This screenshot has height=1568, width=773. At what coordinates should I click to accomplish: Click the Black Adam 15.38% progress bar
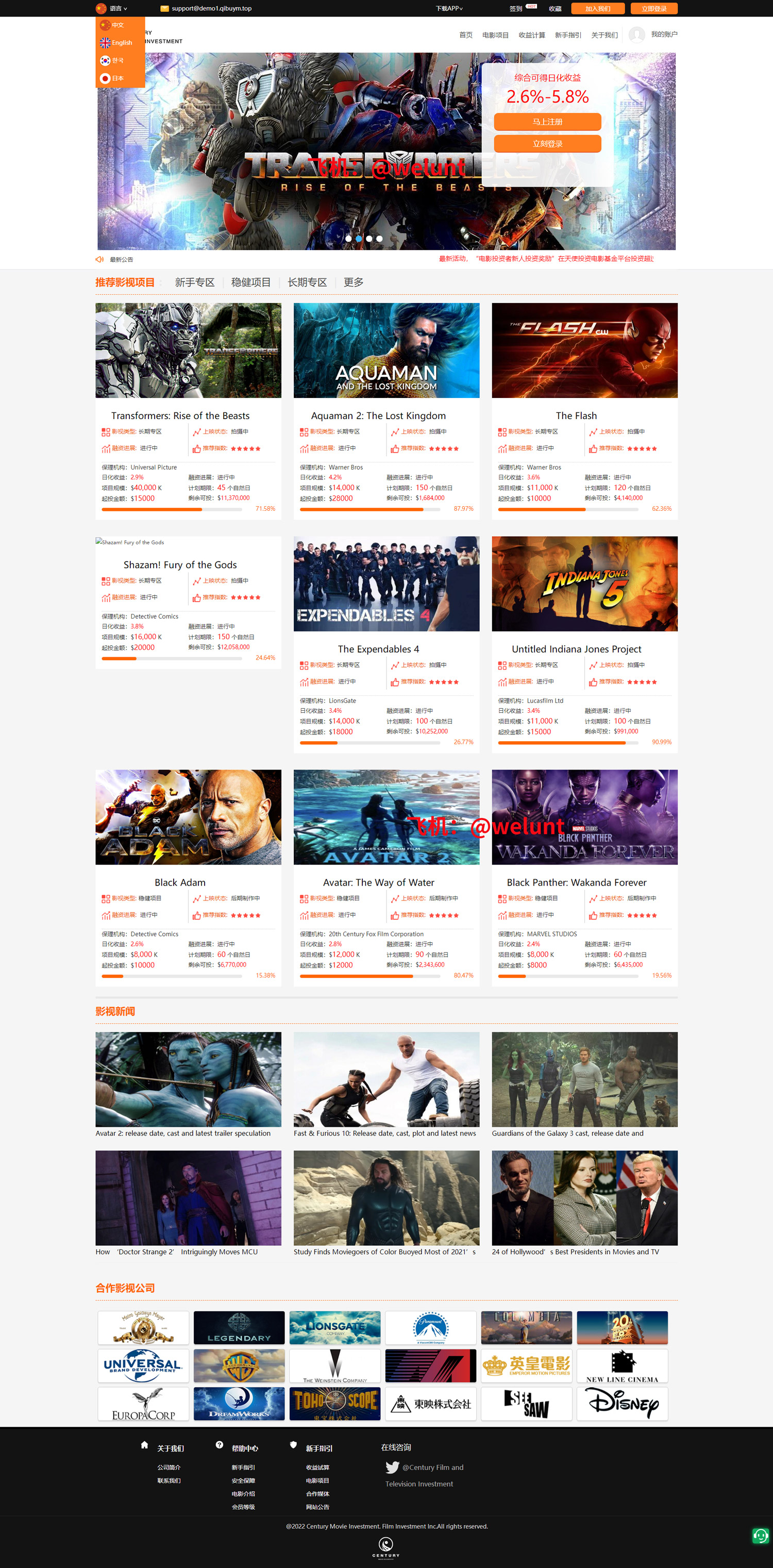pyautogui.click(x=172, y=976)
